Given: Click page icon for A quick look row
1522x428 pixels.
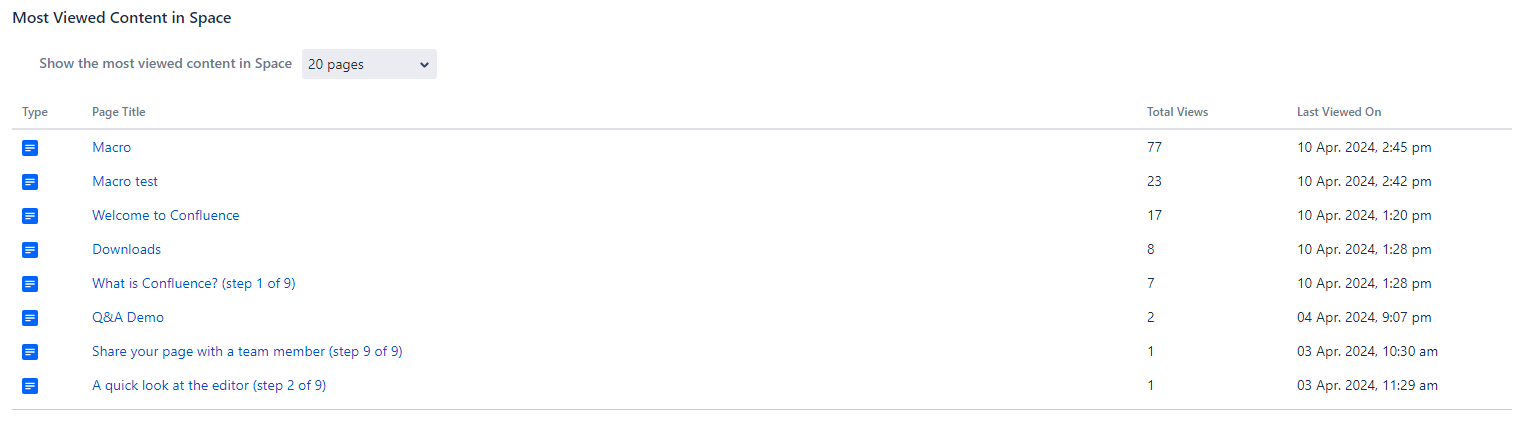Looking at the screenshot, I should [x=30, y=386].
